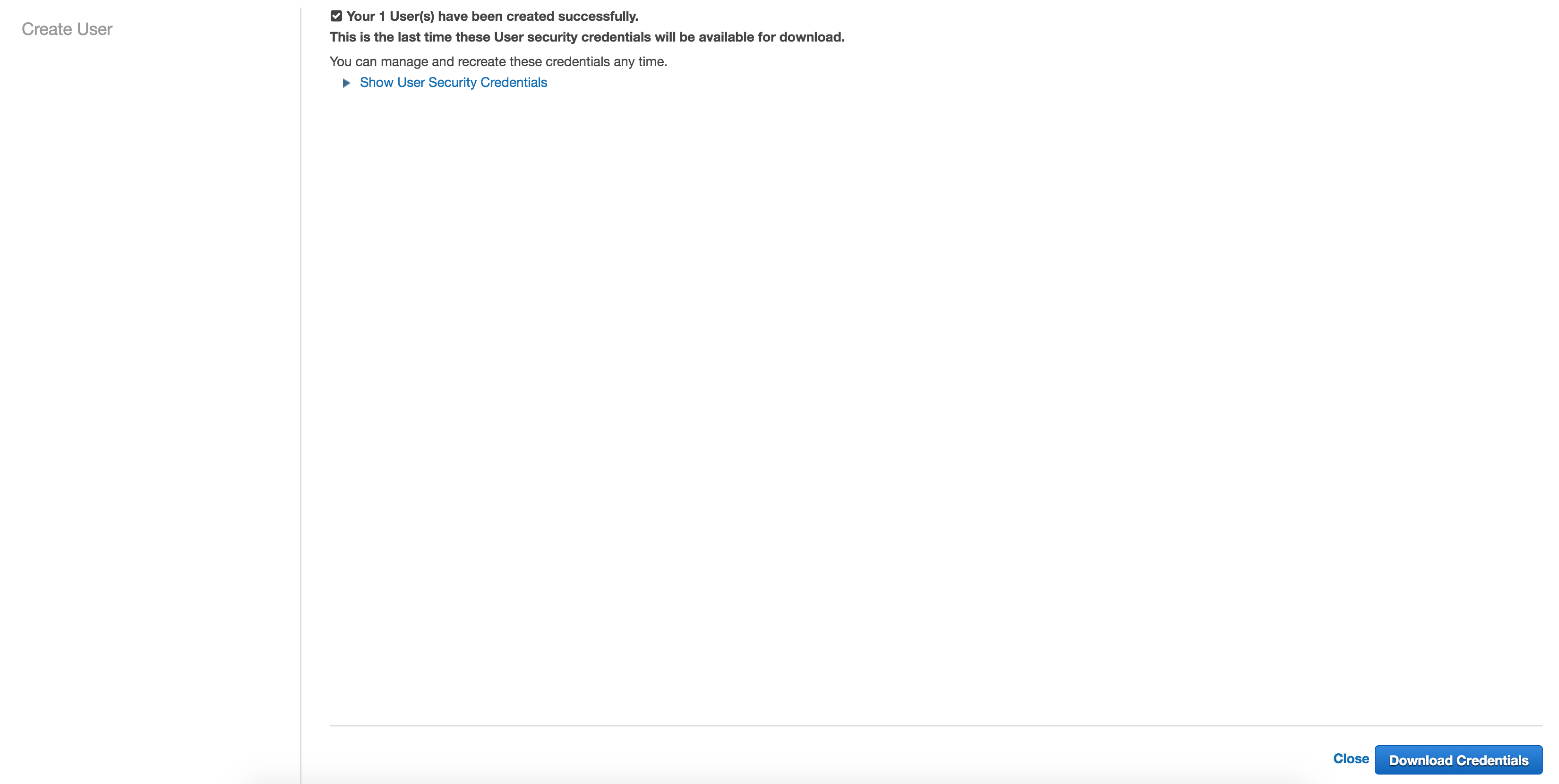Click the manage and recreate credentials sentence
The width and height of the screenshot is (1559, 784).
click(x=497, y=62)
